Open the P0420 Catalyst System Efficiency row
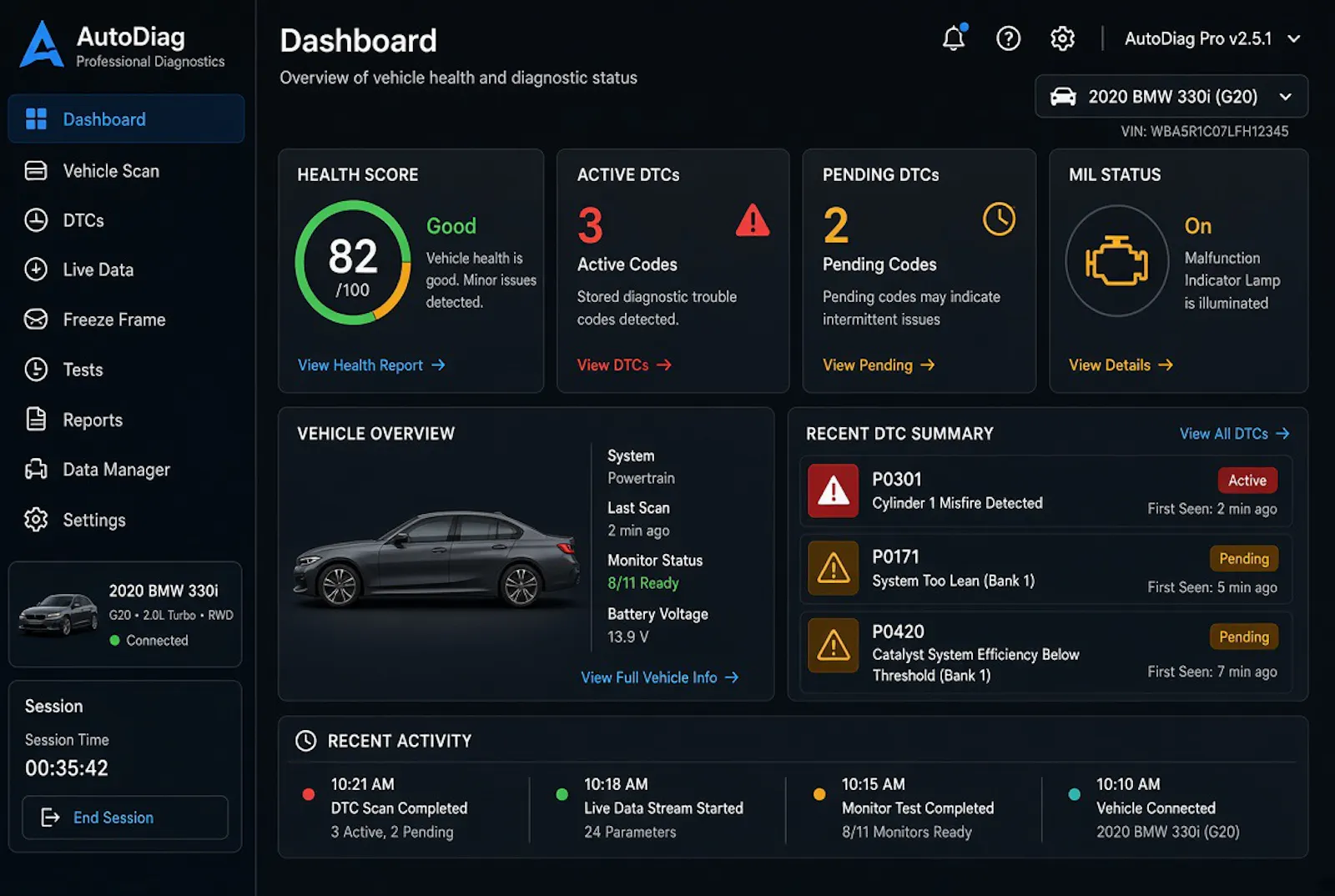Viewport: 1335px width, 896px height. (1046, 652)
